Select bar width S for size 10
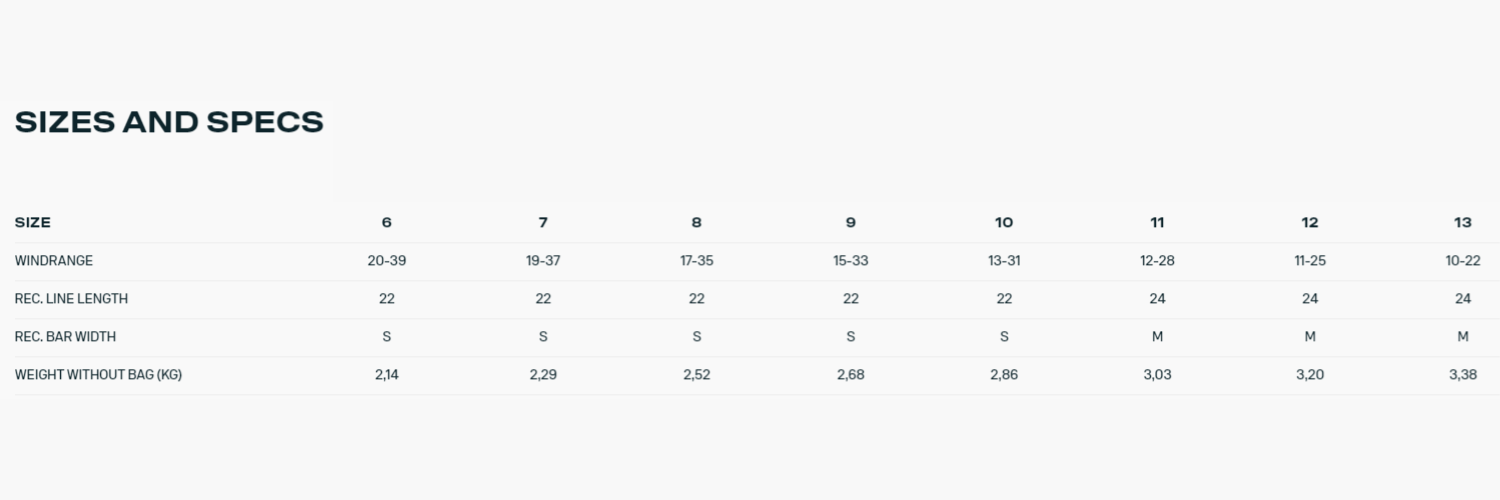Viewport: 1500px width, 500px height. tap(1004, 337)
